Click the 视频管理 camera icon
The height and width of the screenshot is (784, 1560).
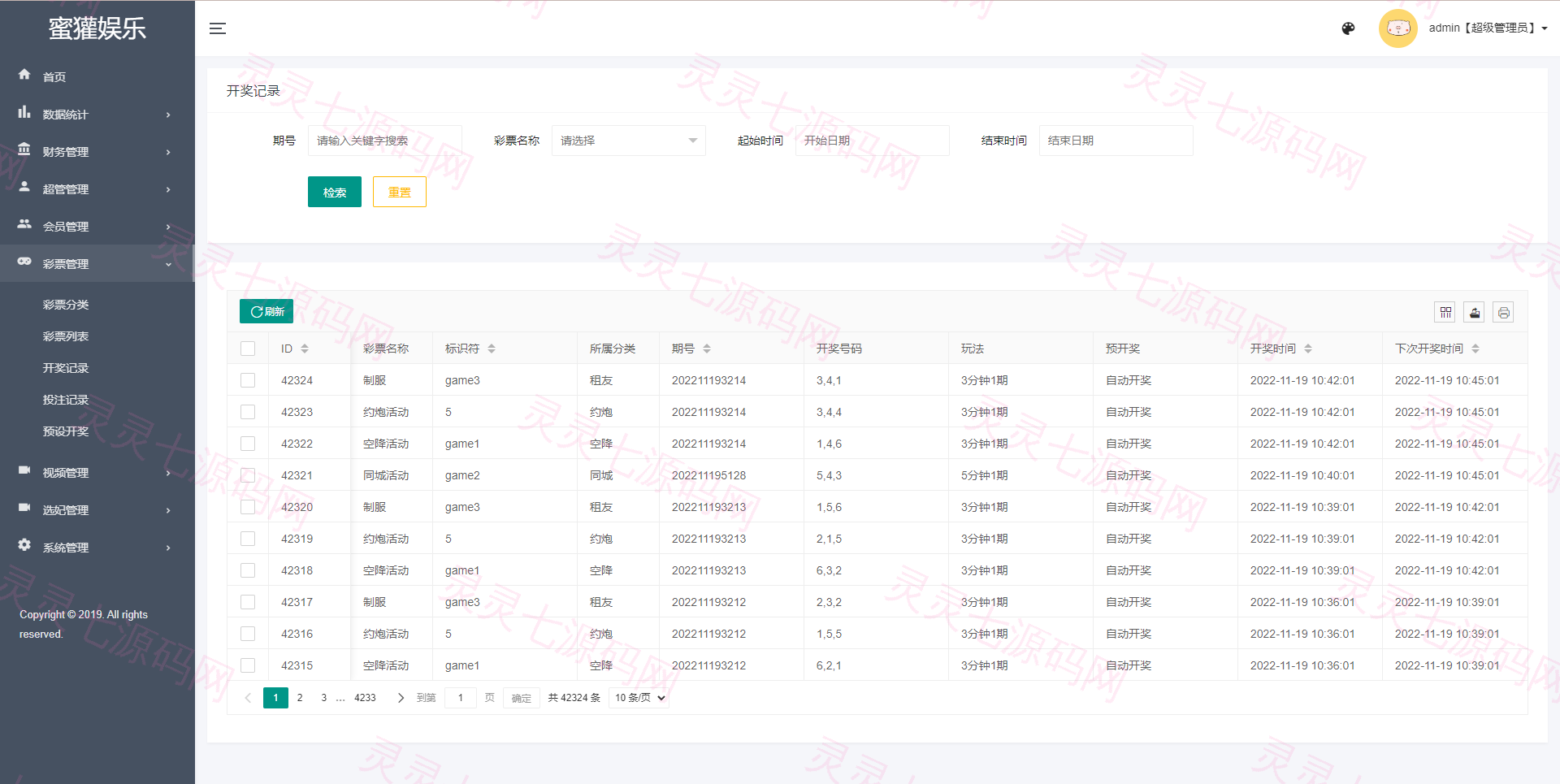[24, 470]
